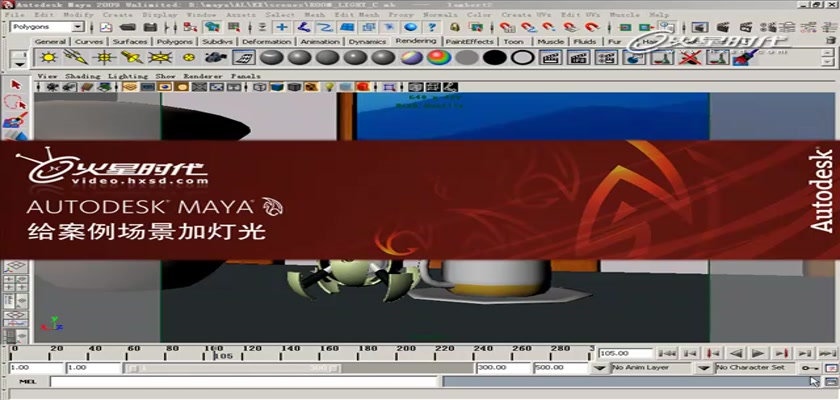Click the range slider bar handle
Image resolution: width=840 pixels, height=400 pixels.
point(234,368)
